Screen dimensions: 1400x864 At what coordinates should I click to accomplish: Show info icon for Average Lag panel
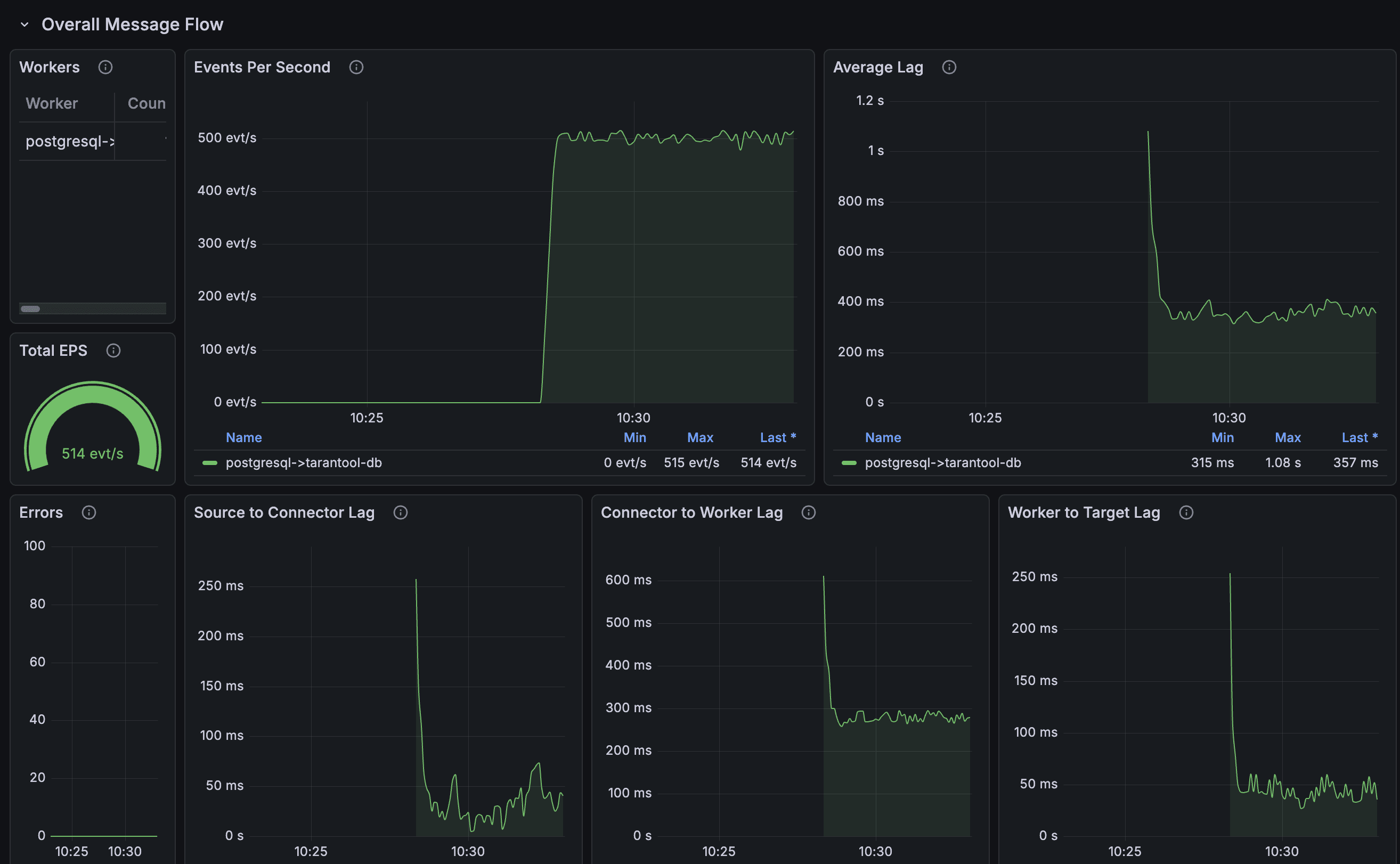(x=949, y=68)
